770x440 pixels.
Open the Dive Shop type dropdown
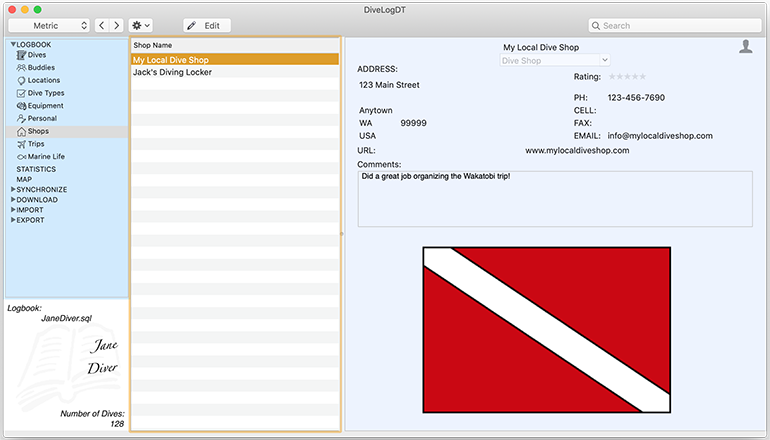point(554,61)
